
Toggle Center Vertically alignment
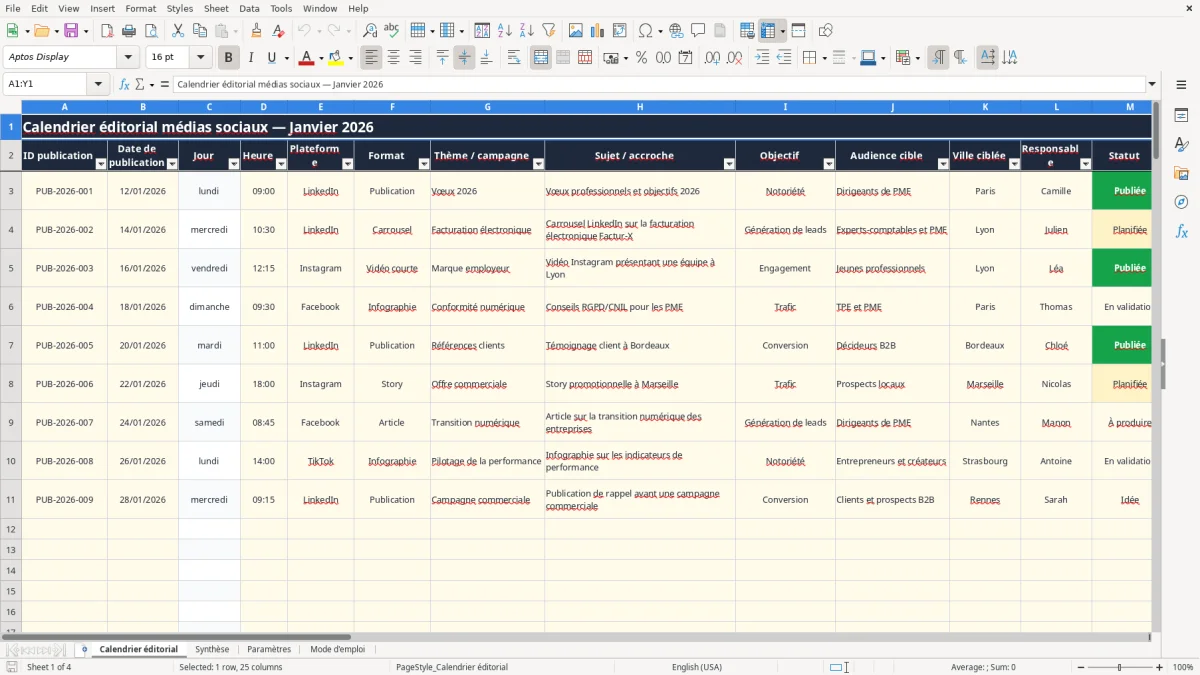[464, 58]
